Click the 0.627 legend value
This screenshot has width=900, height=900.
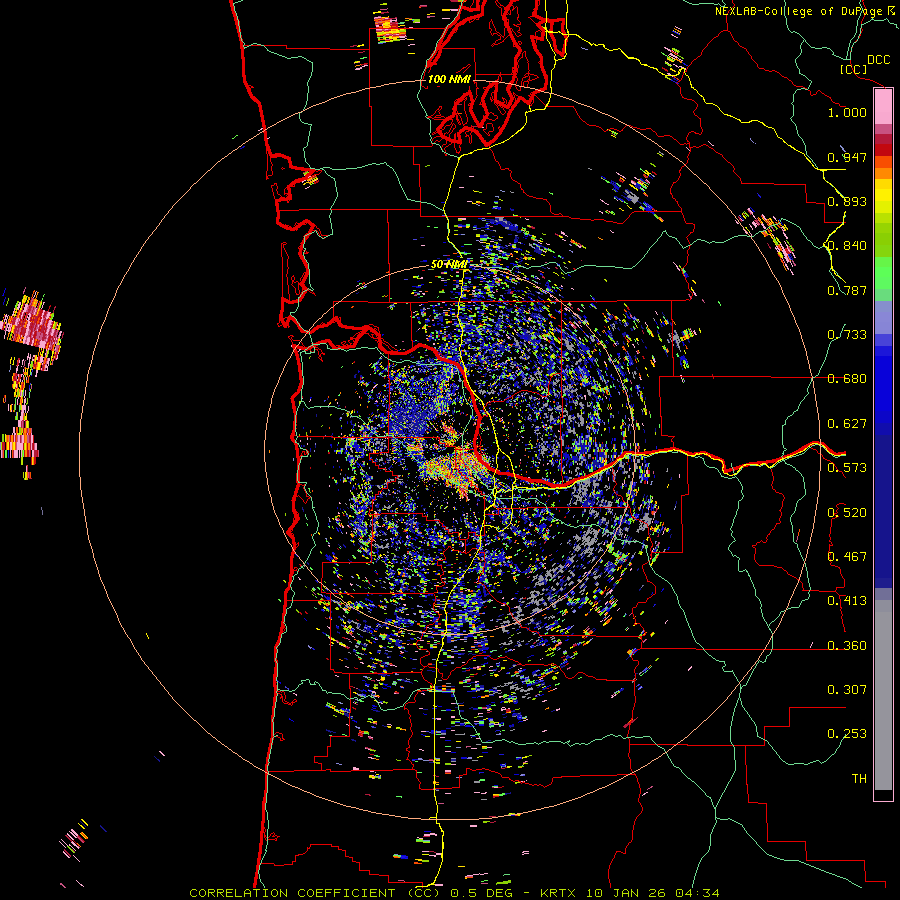(847, 424)
